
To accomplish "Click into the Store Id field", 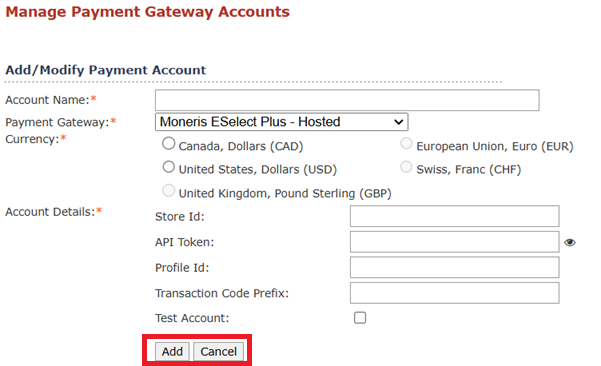I will [x=455, y=216].
